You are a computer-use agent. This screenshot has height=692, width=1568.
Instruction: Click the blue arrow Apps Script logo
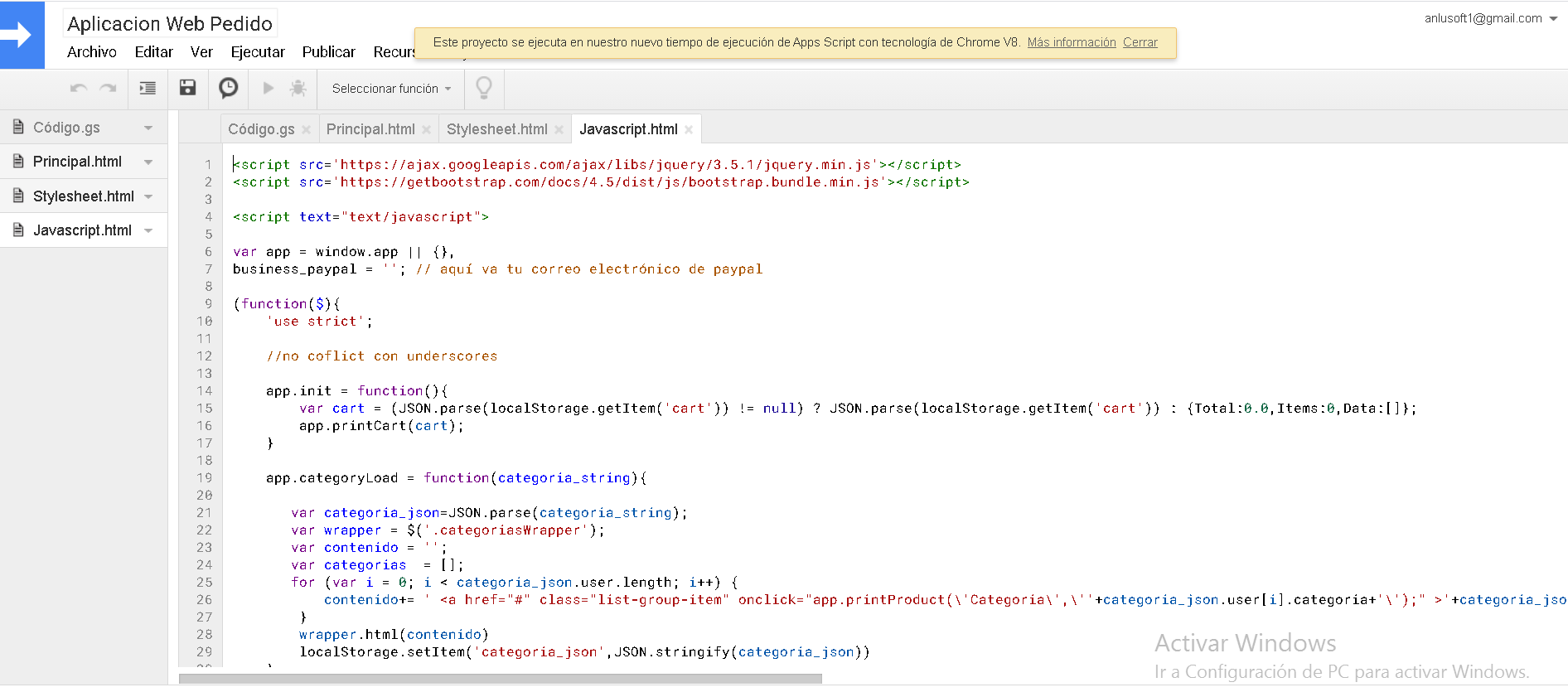22,35
